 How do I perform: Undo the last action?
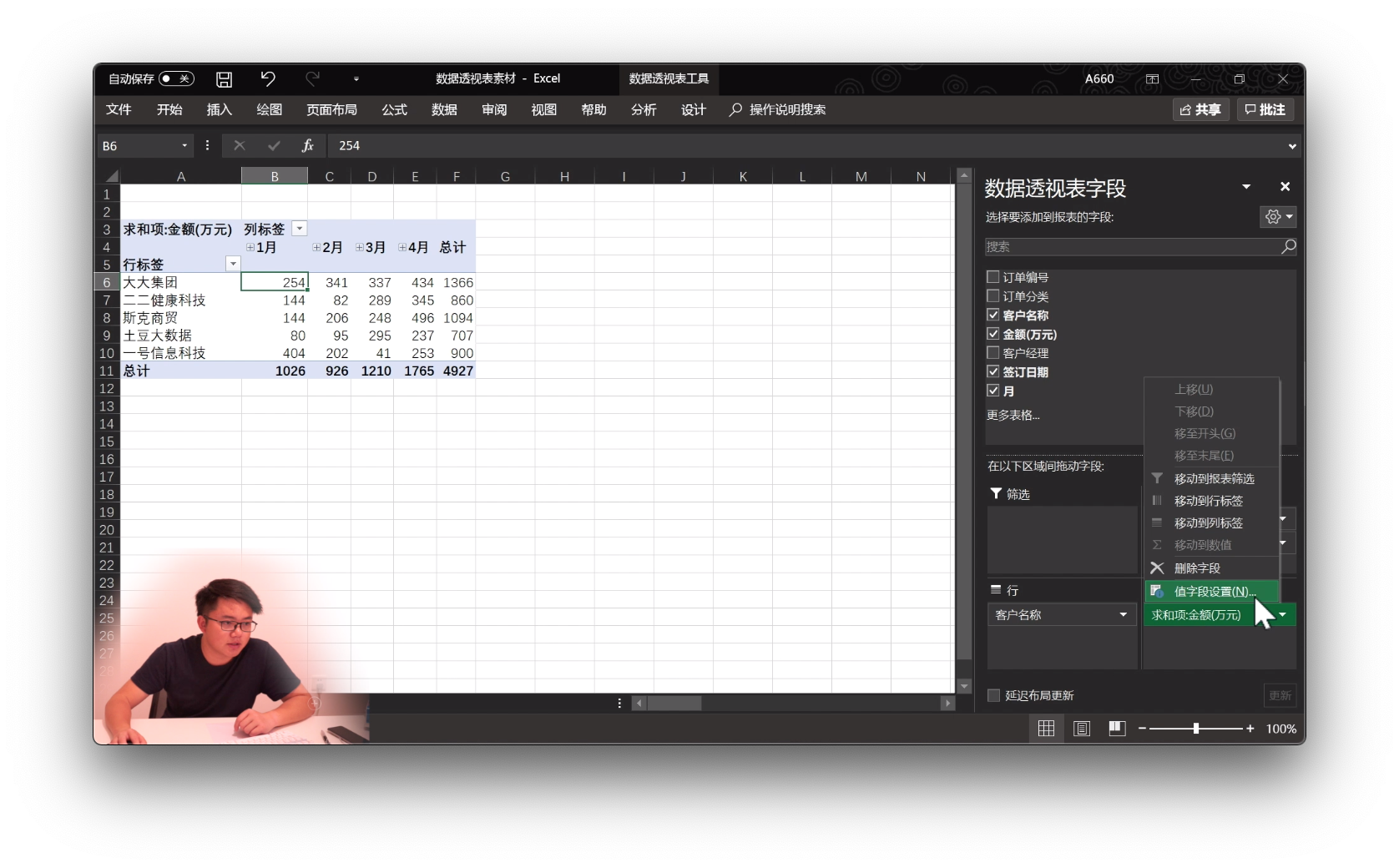268,78
